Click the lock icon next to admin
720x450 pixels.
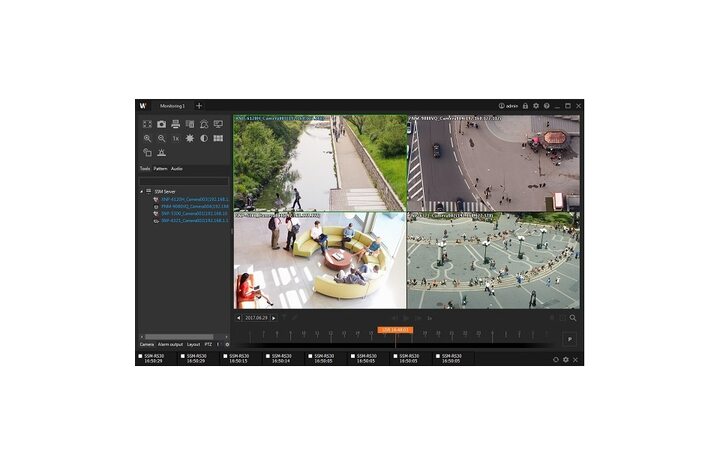[525, 105]
